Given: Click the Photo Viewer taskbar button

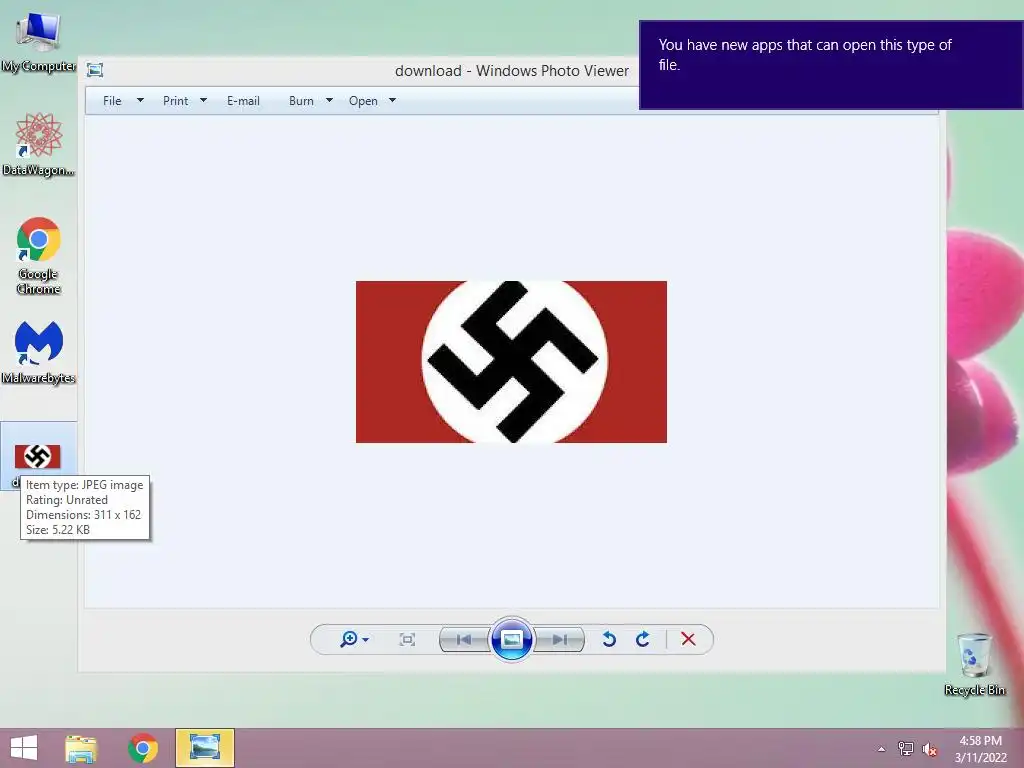Looking at the screenshot, I should [x=204, y=748].
